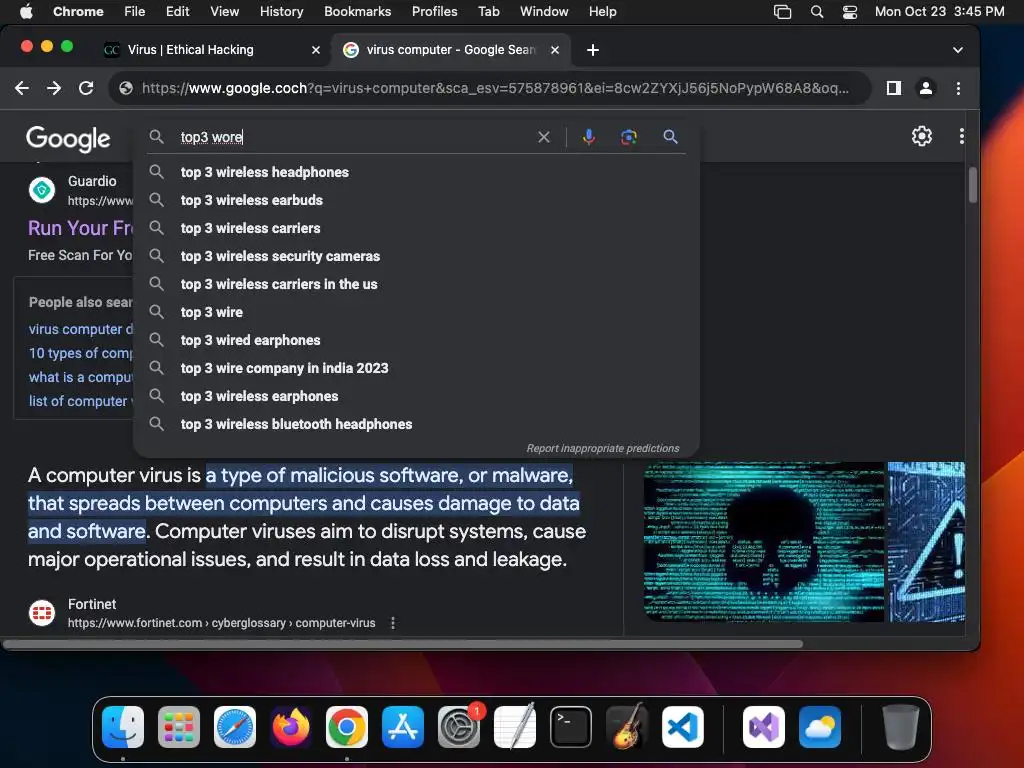Submit search with blue magnifier icon
Viewport: 1024px width, 768px height.
point(670,137)
